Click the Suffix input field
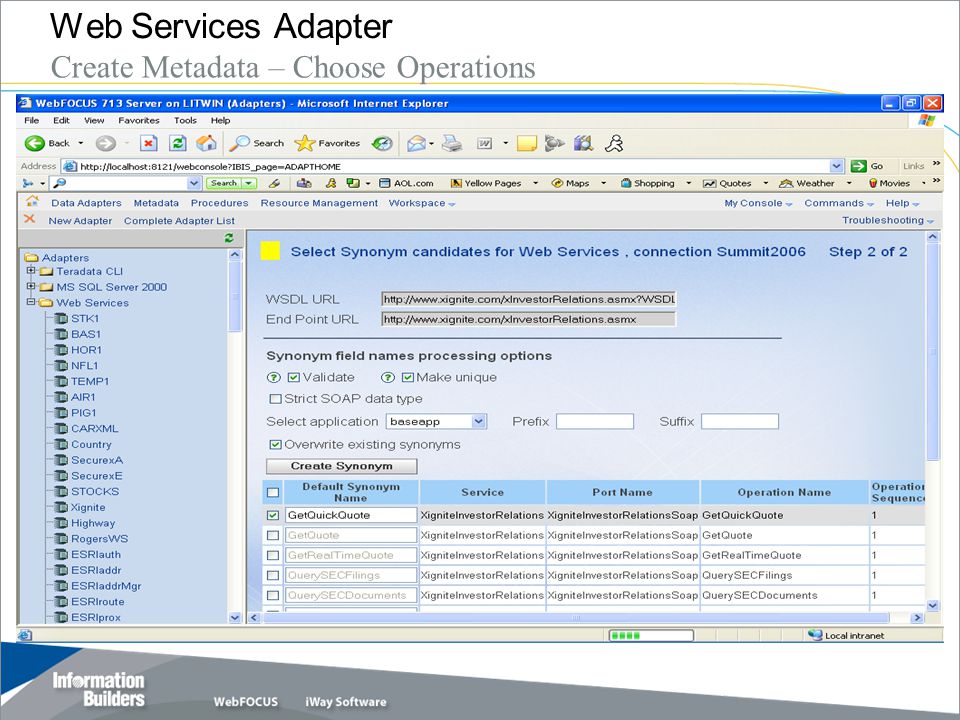Screen dimensions: 960x720 740,421
